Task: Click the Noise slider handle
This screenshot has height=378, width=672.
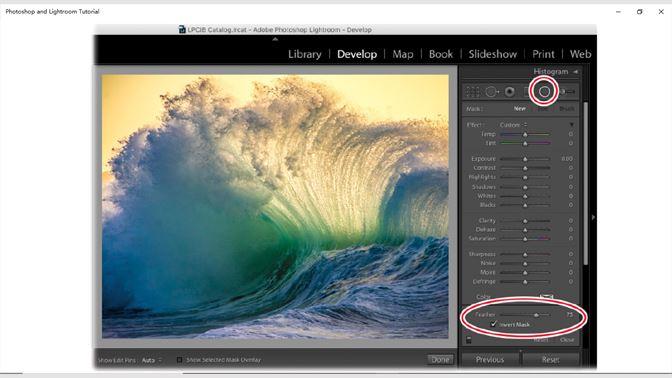Action: coord(525,264)
